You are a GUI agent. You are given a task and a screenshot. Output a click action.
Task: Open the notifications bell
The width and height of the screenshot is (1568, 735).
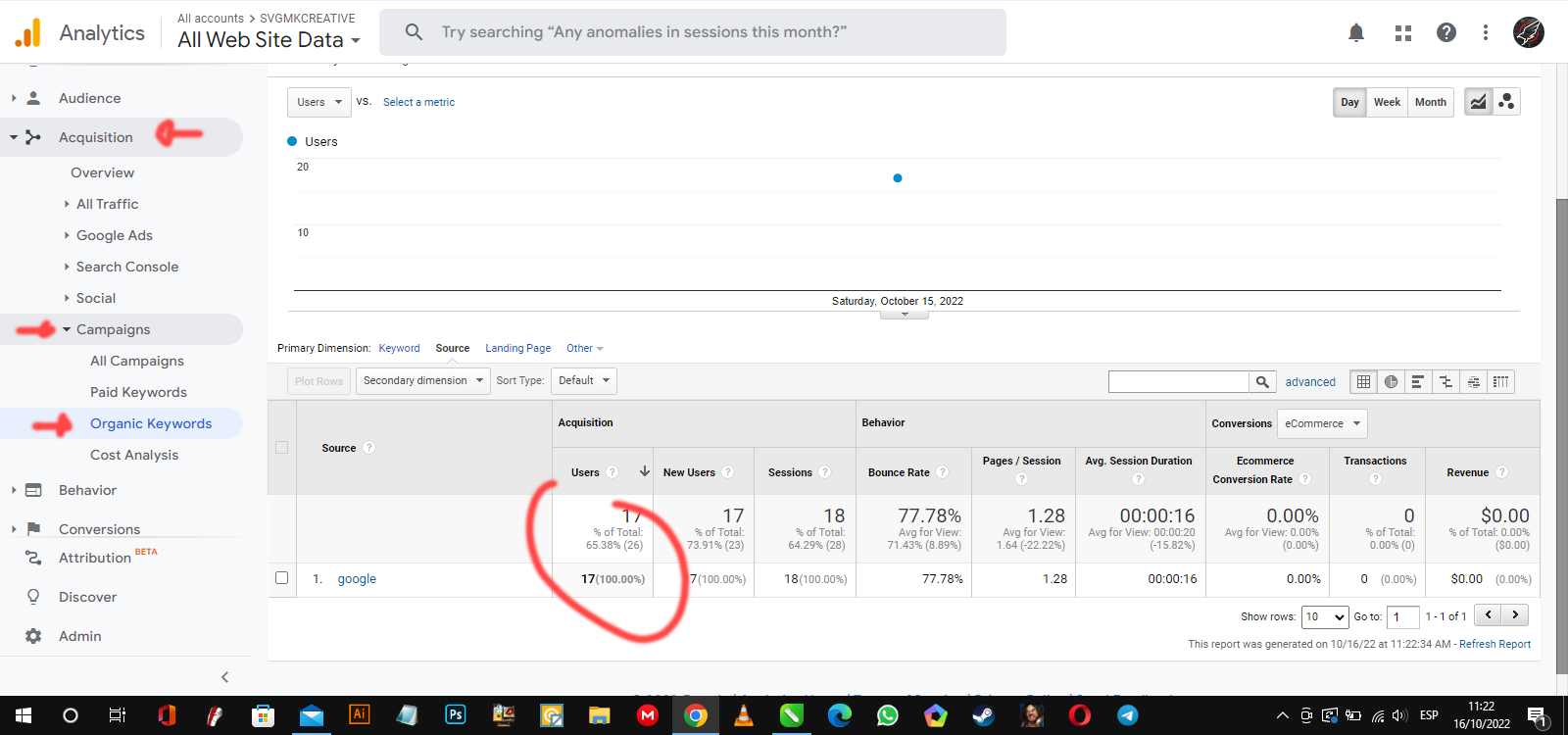pos(1356,32)
